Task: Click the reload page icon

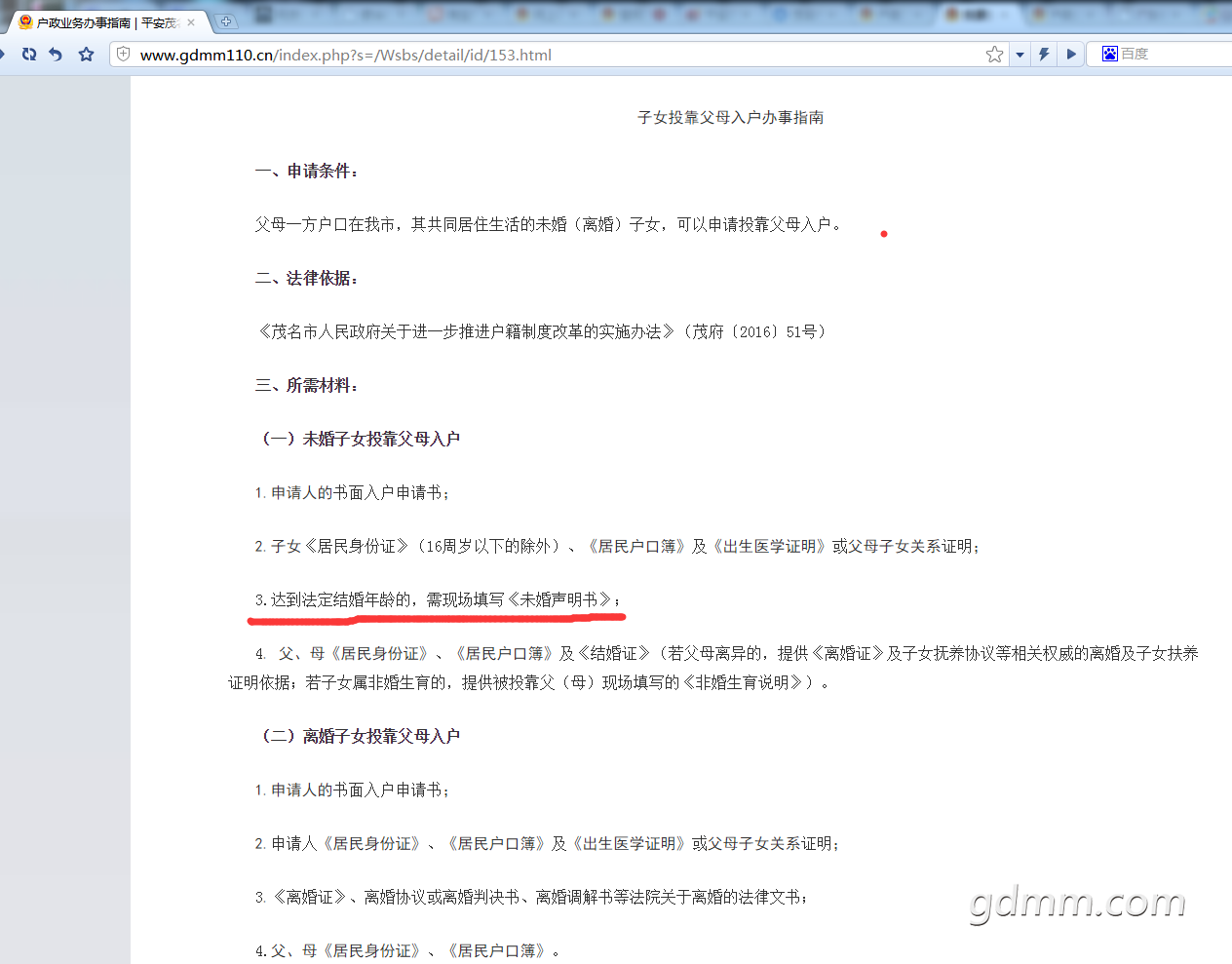Action: [x=29, y=55]
